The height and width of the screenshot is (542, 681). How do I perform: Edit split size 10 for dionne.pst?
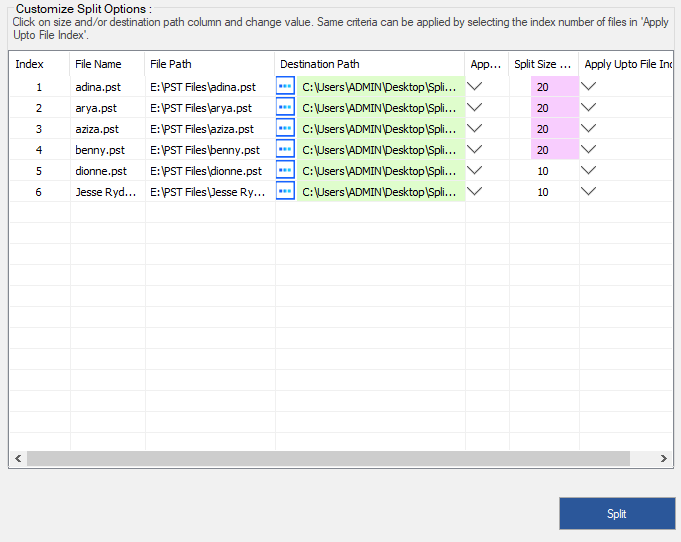(544, 171)
